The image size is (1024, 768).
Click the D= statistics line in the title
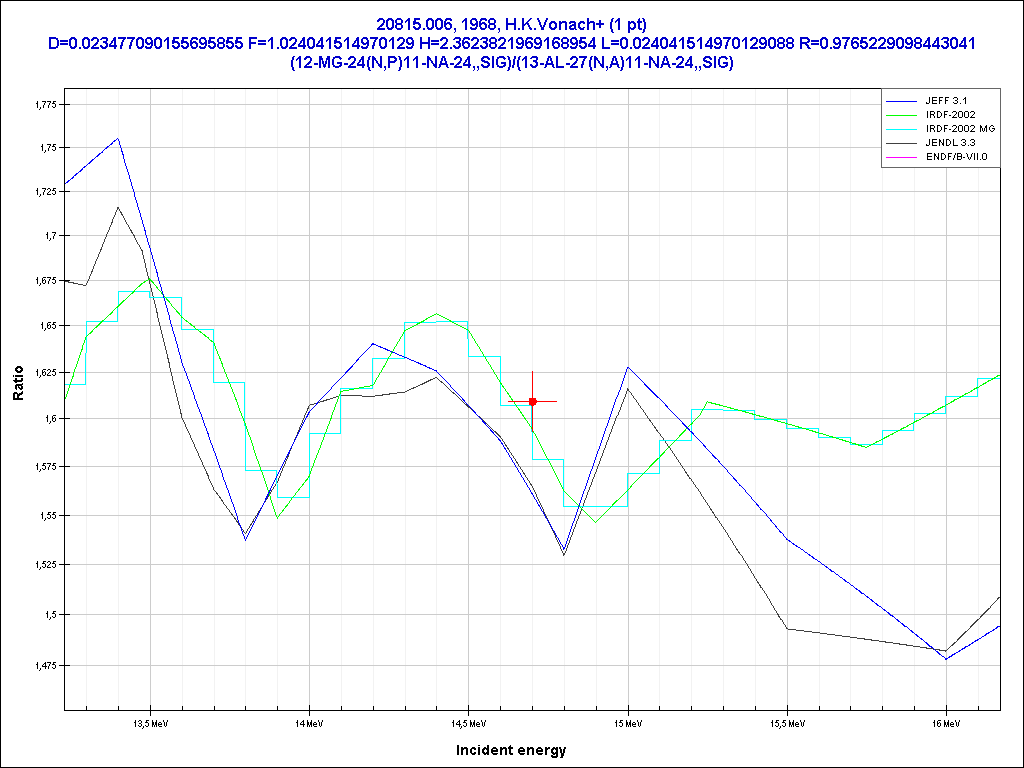[511, 43]
